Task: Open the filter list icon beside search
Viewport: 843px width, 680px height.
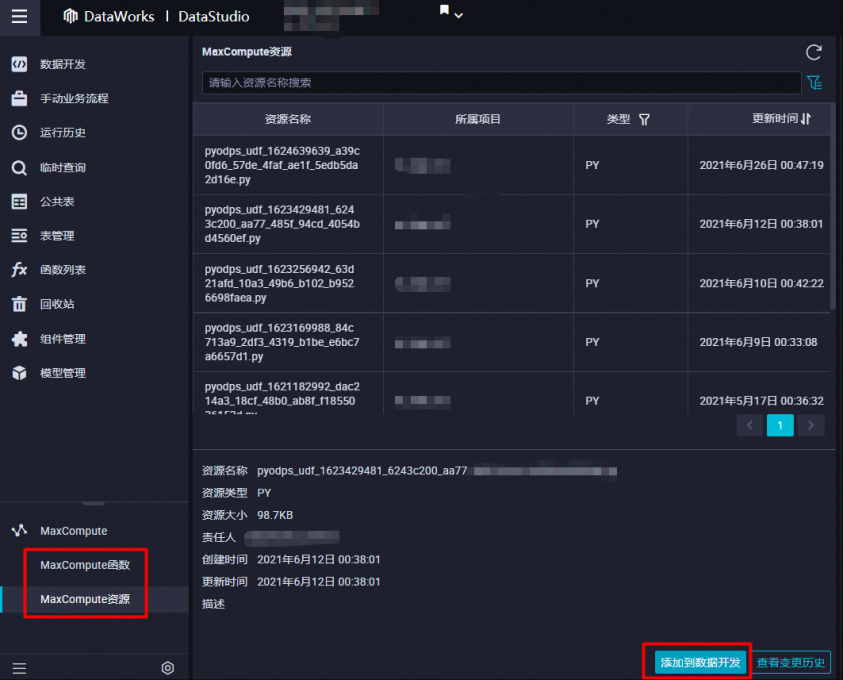Action: 815,83
